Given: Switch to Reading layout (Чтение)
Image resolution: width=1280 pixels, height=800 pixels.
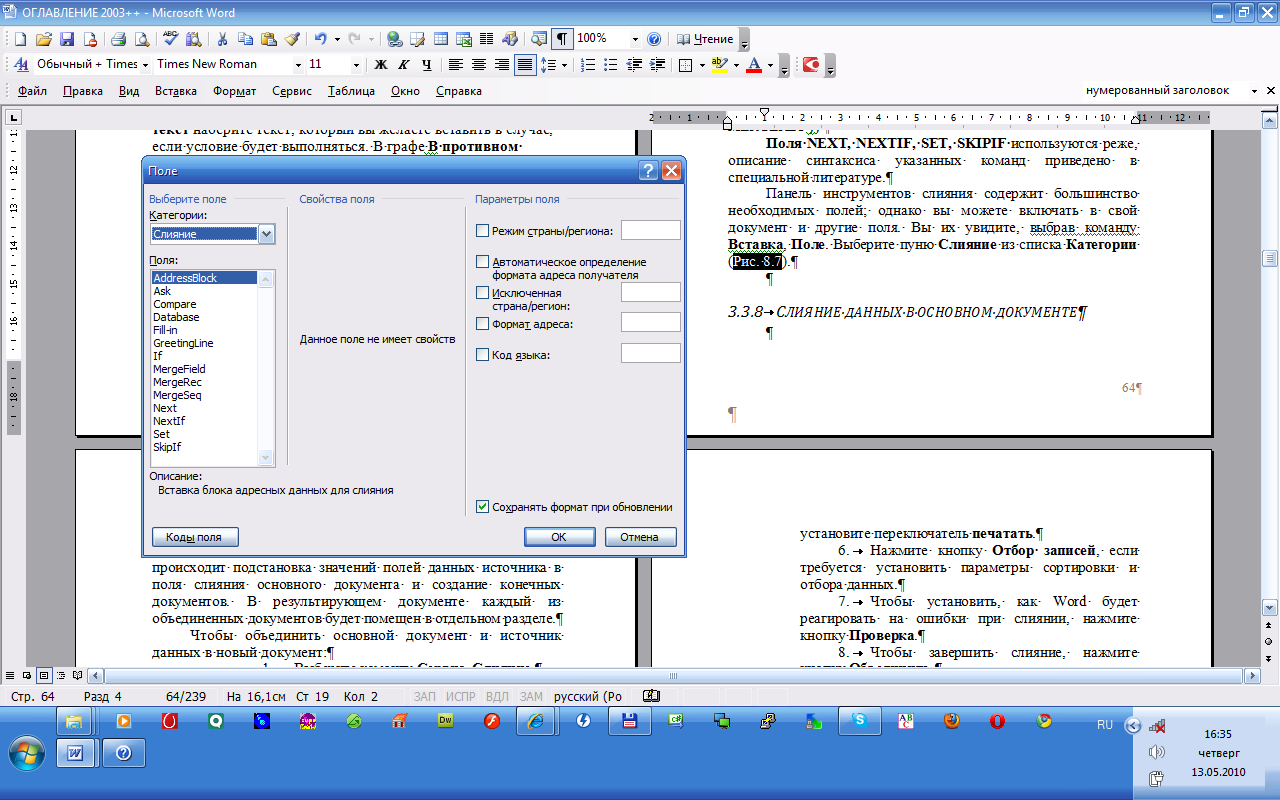Looking at the screenshot, I should click(705, 39).
